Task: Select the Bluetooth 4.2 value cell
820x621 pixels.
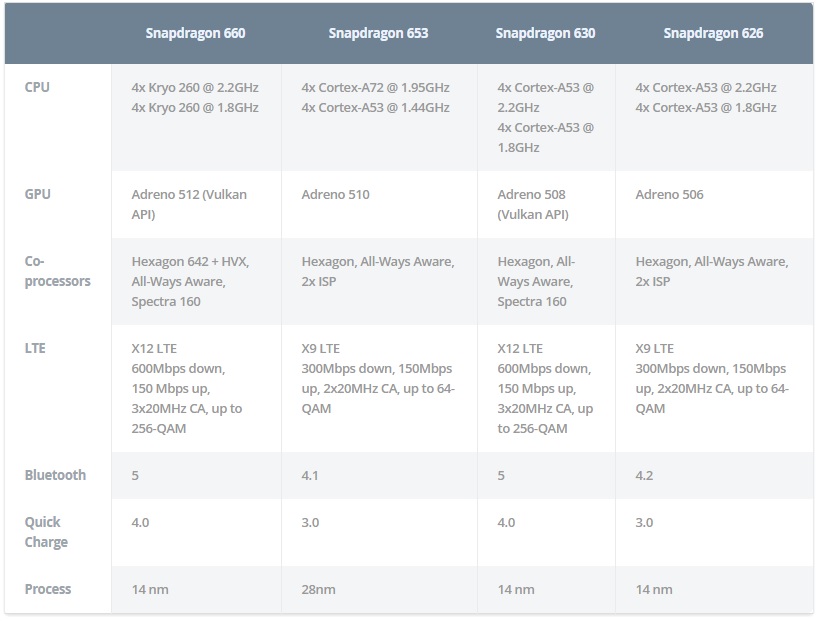Action: pos(714,476)
